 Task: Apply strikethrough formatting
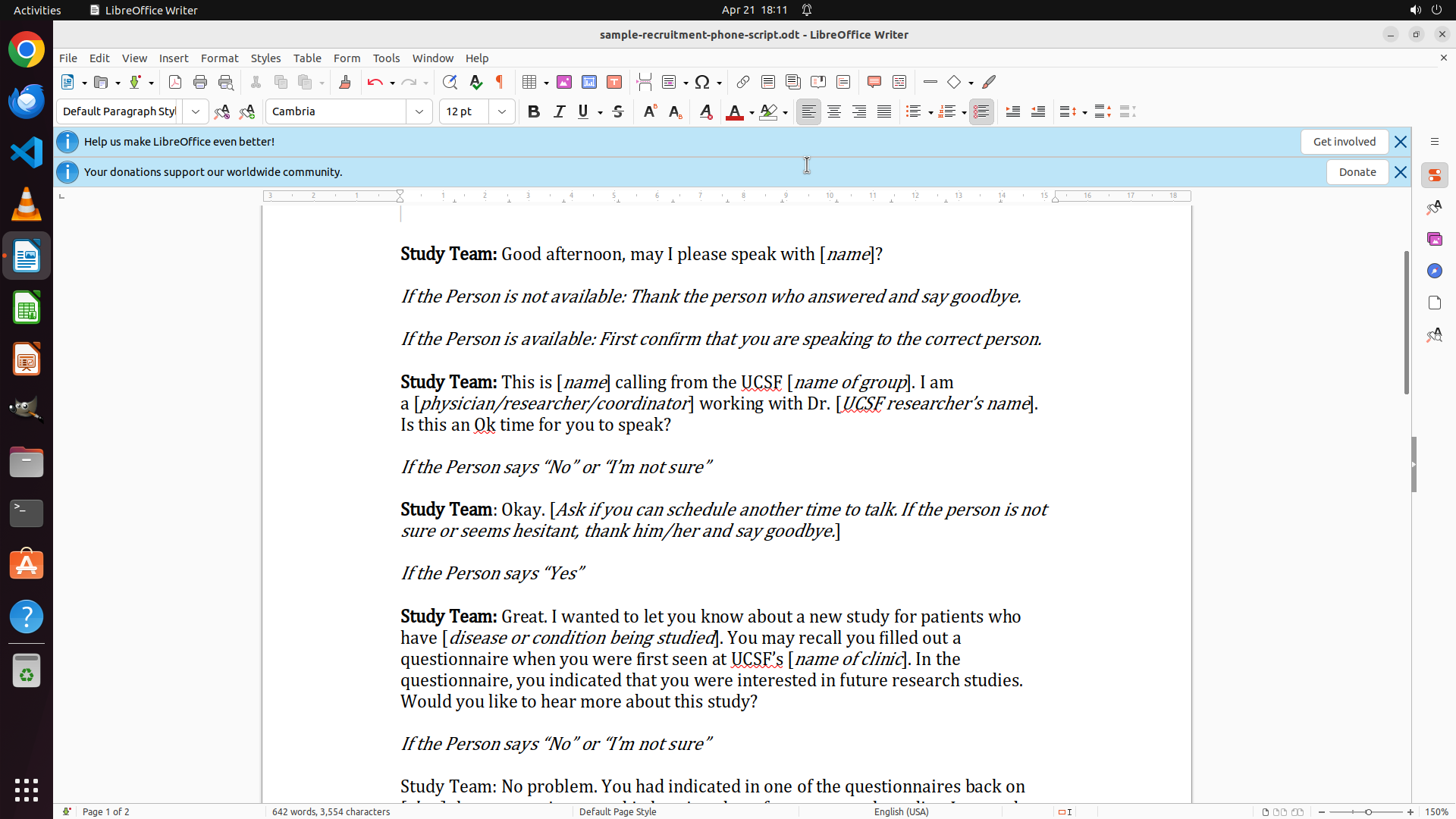point(618,111)
